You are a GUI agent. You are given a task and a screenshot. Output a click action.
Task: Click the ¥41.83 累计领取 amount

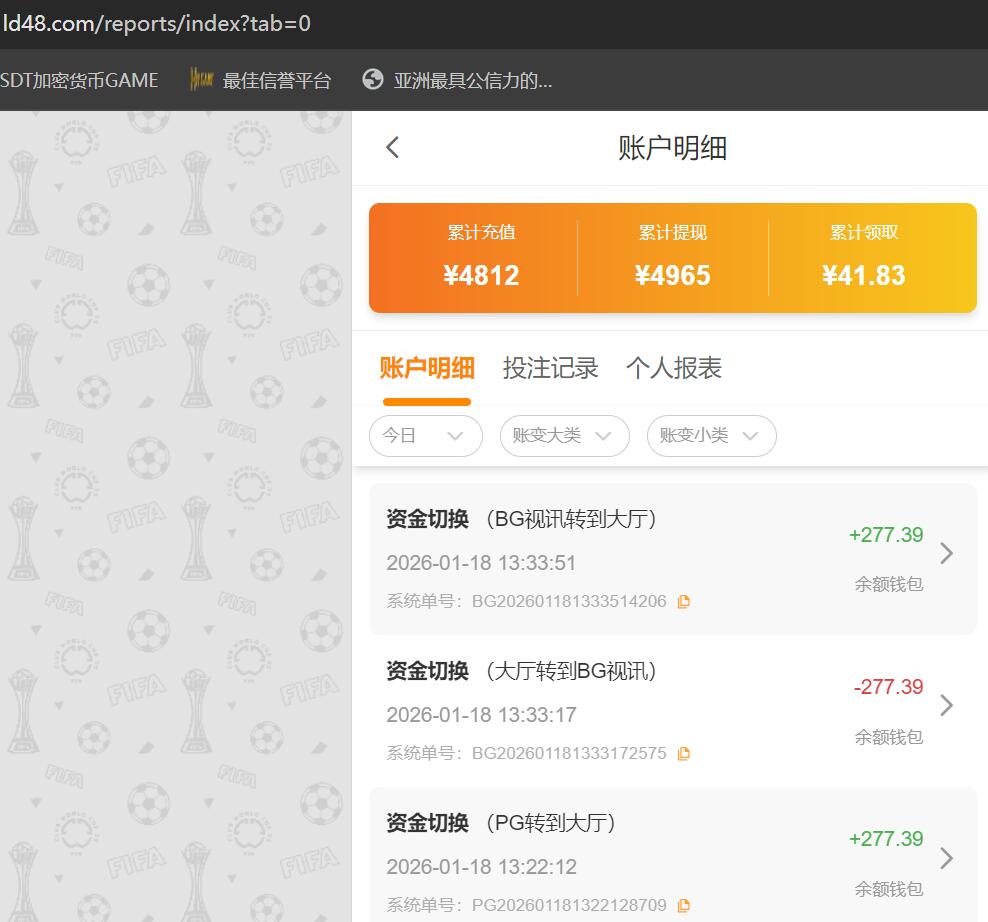pos(864,275)
